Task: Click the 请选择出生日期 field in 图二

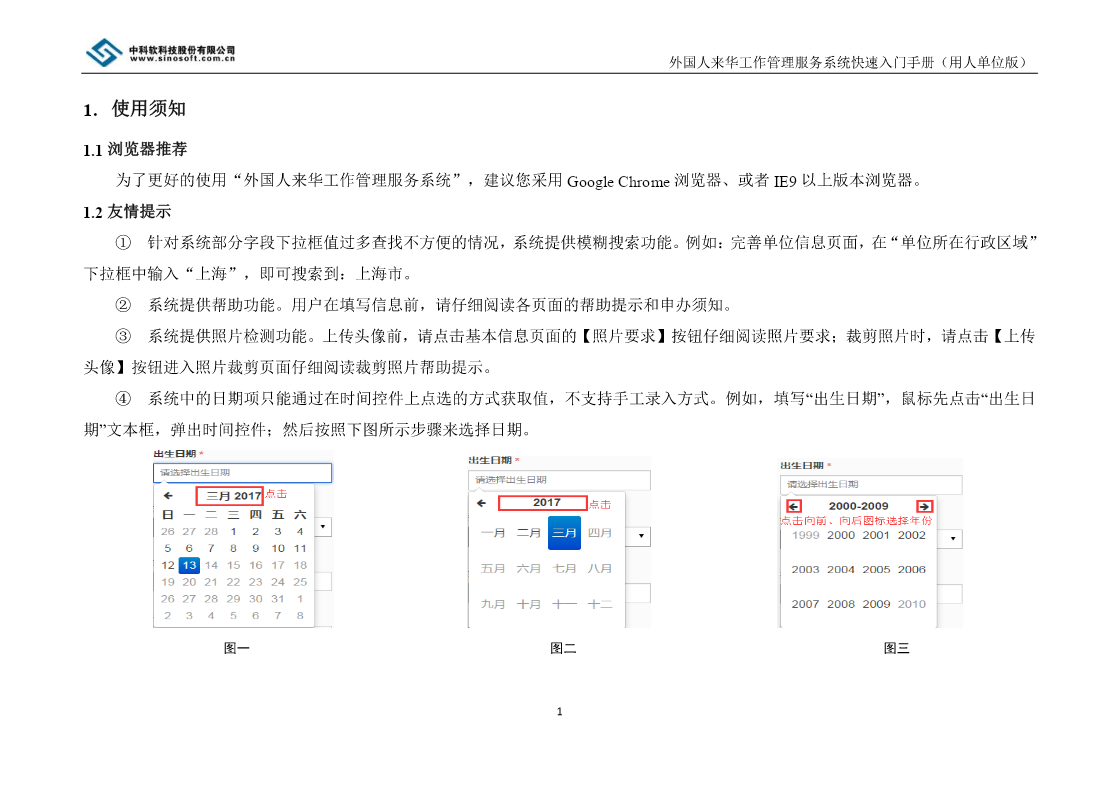Action: [x=559, y=480]
